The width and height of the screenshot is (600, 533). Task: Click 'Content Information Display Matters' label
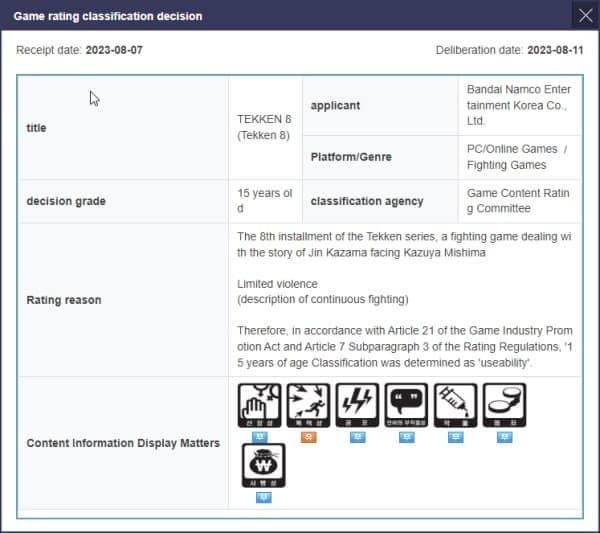click(123, 443)
